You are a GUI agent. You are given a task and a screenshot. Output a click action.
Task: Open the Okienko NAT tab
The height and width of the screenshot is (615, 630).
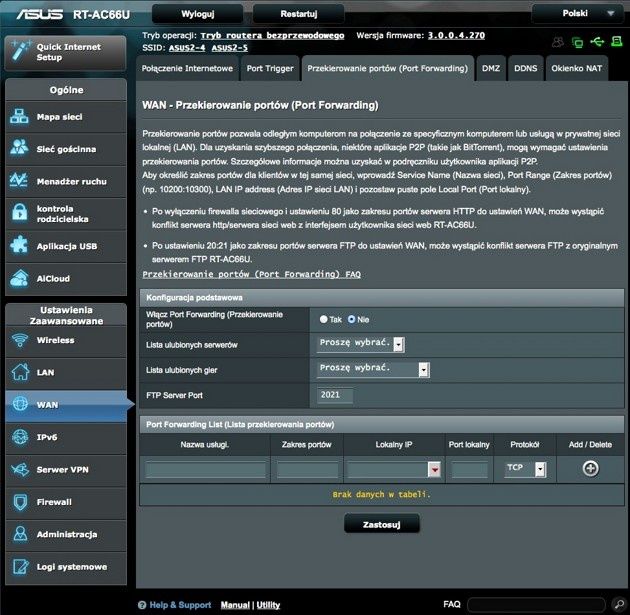click(x=577, y=68)
